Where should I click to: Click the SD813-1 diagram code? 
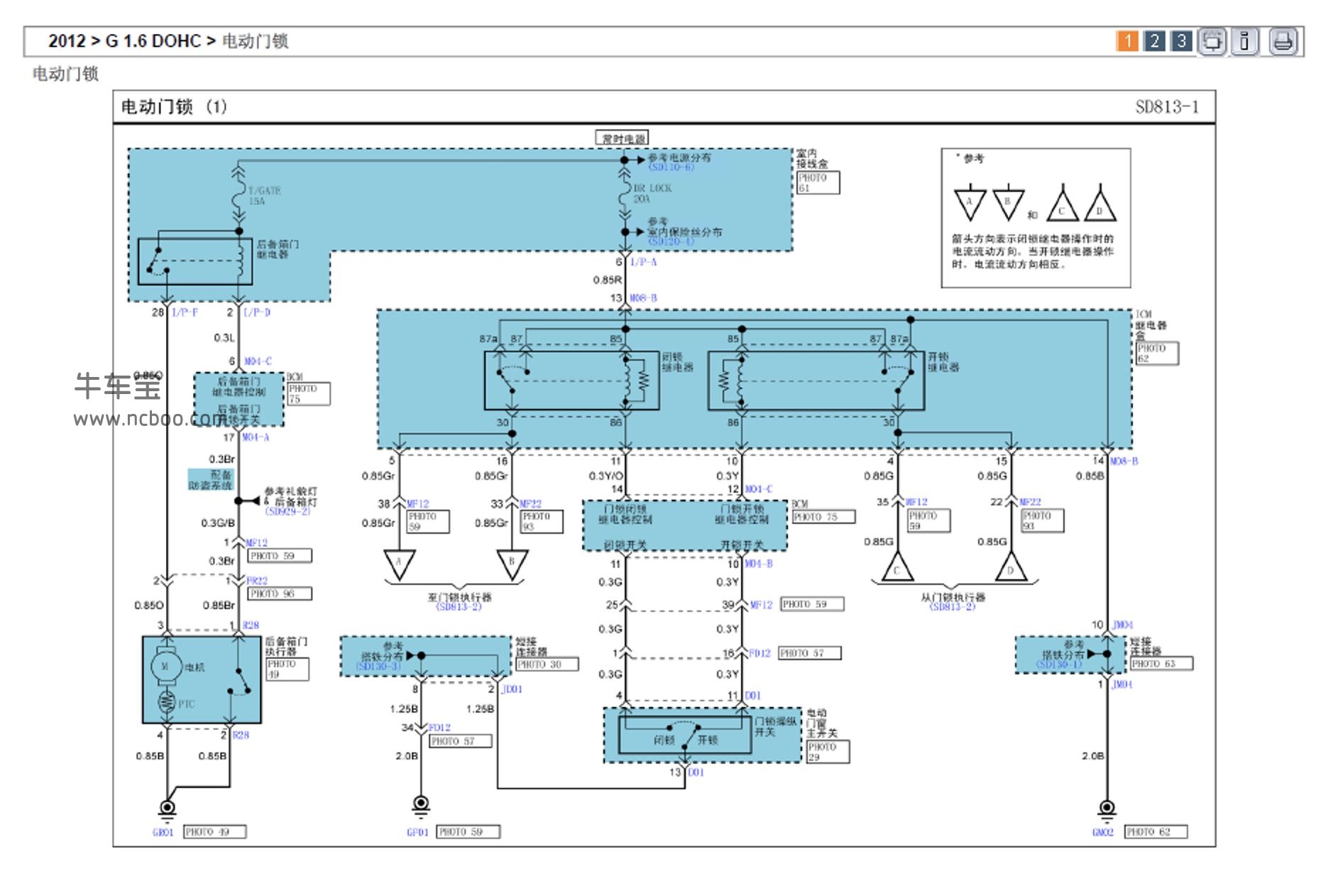(x=1167, y=107)
